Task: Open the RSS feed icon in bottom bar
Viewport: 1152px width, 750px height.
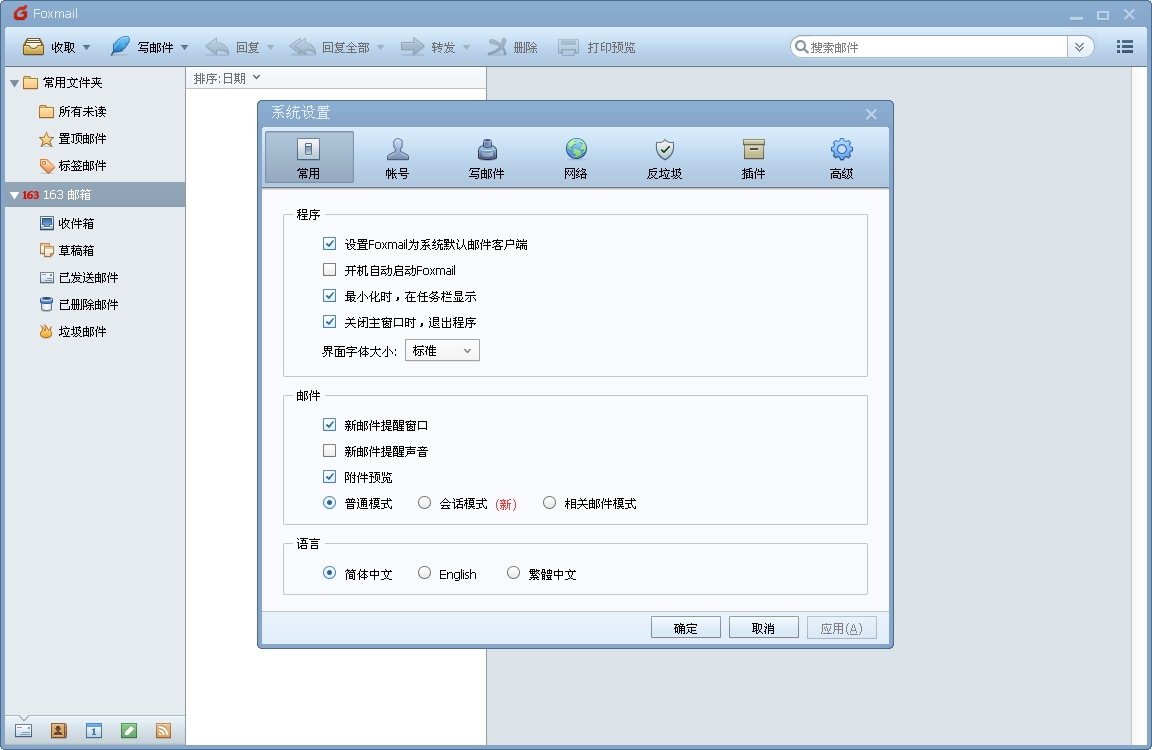Action: 163,731
